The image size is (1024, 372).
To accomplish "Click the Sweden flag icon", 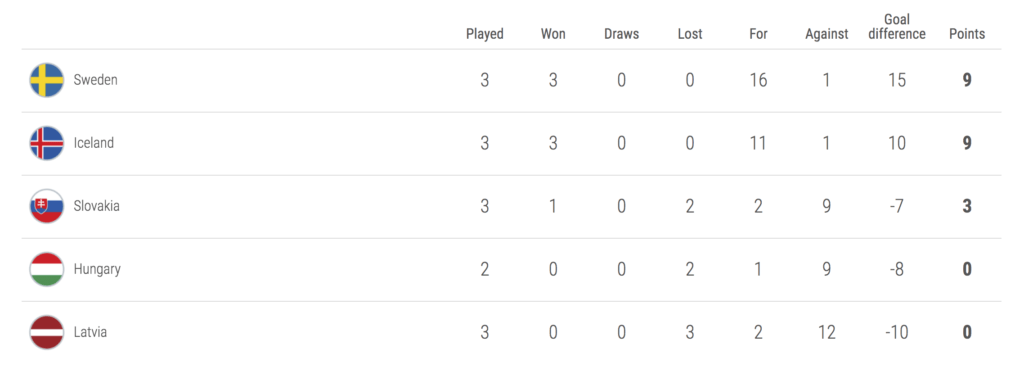I will pos(46,80).
